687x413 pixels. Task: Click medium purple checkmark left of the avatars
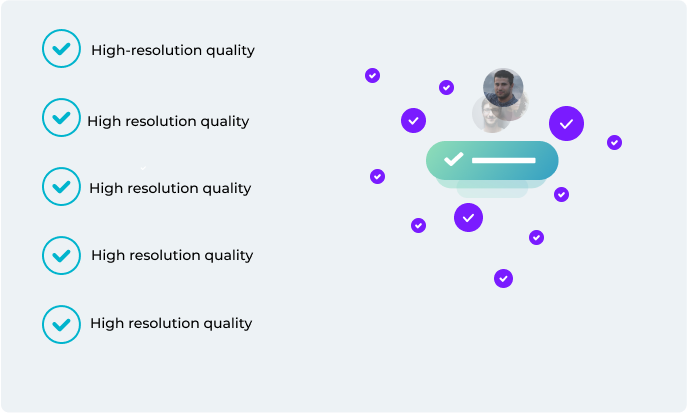coord(413,120)
